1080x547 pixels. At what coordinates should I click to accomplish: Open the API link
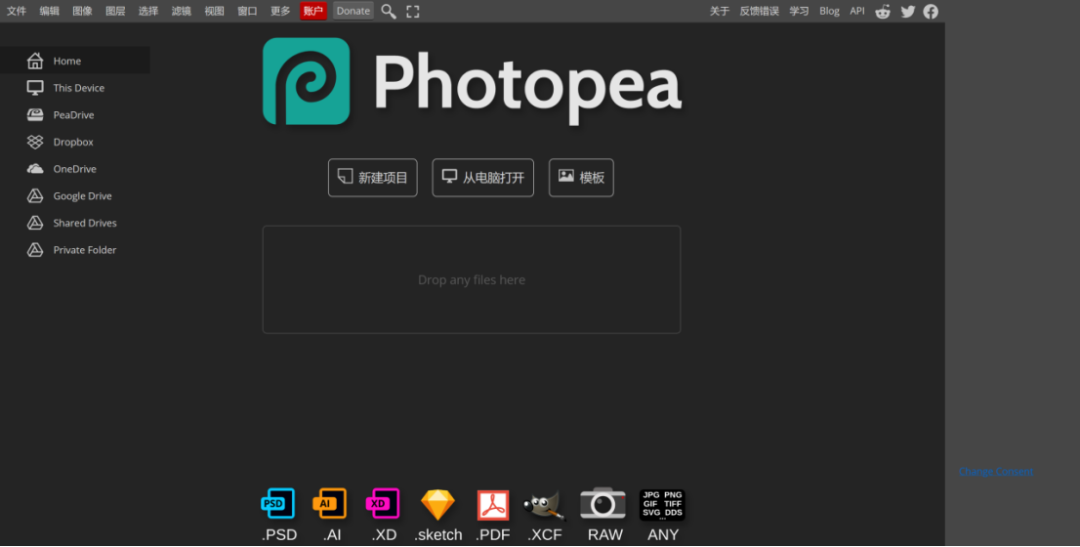[x=858, y=11]
